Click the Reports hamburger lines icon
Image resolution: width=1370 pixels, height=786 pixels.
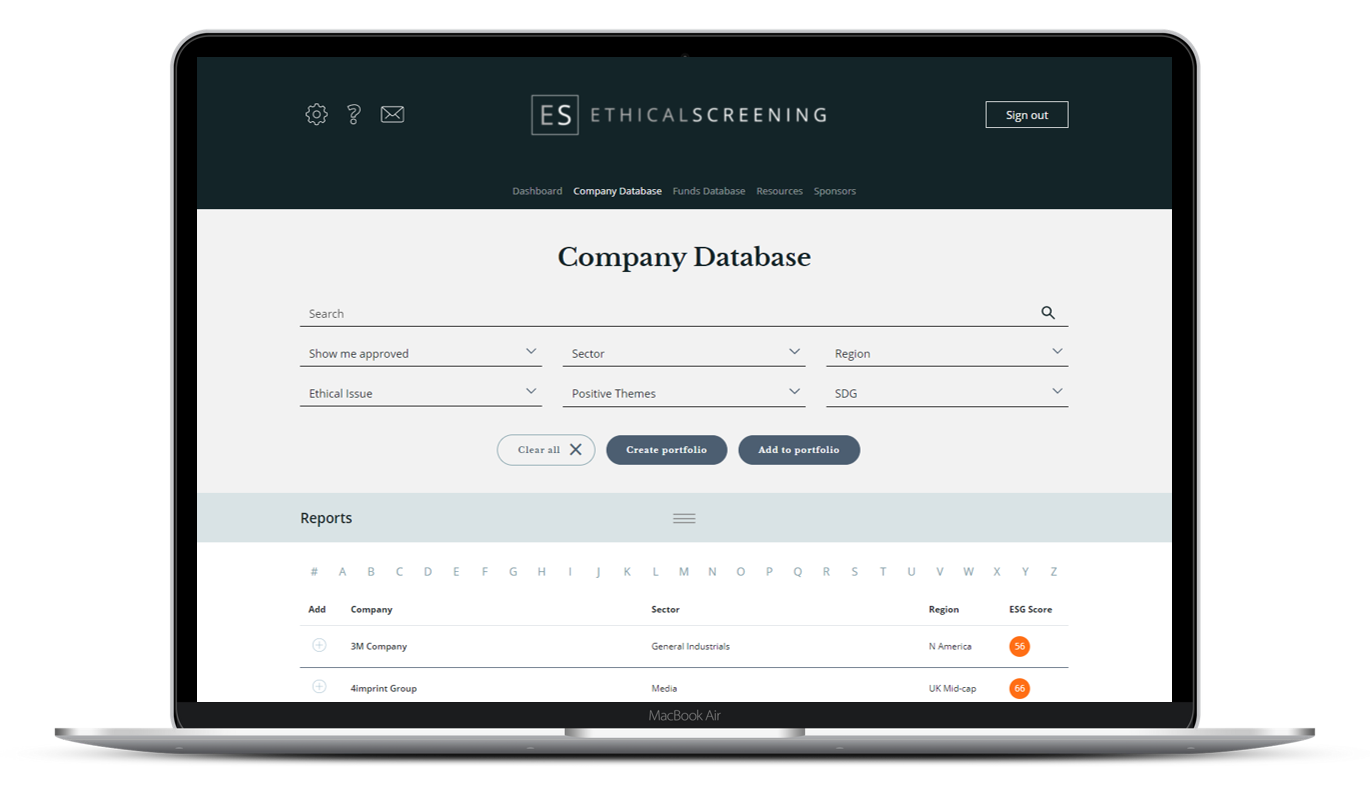[x=684, y=518]
